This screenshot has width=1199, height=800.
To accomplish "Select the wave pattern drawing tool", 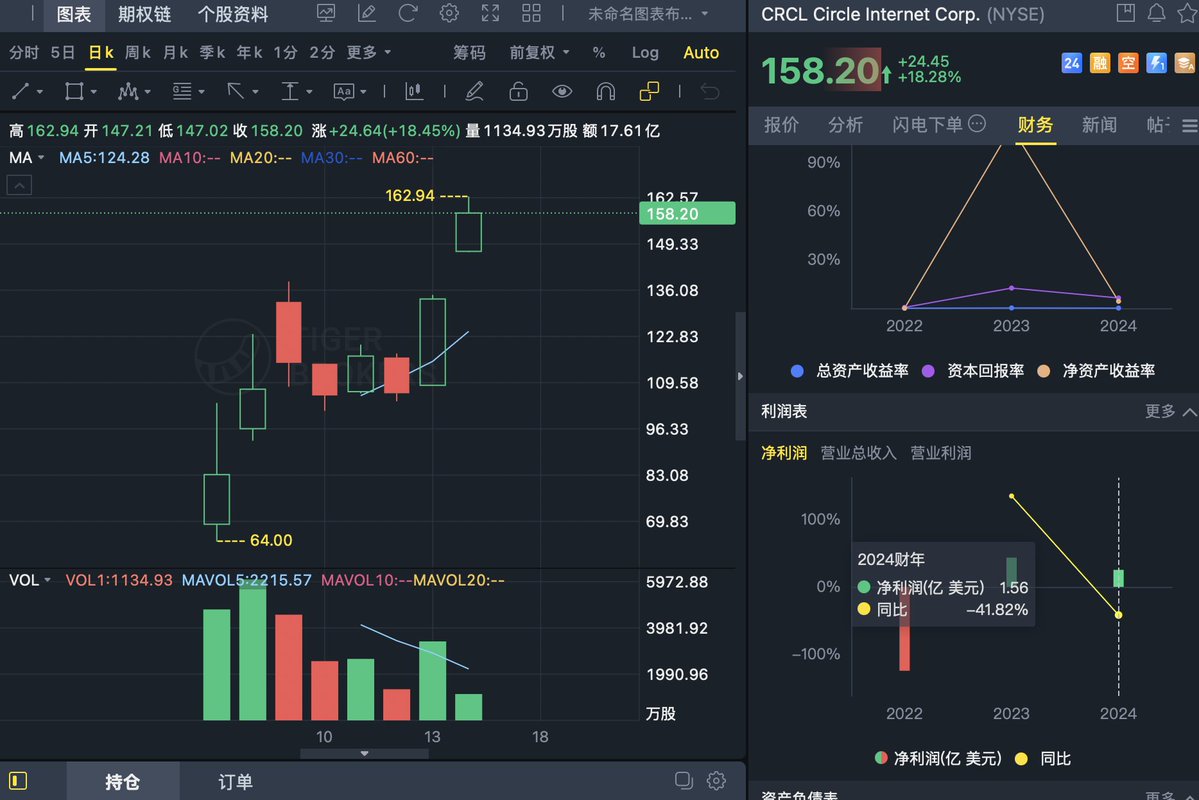I will [128, 92].
